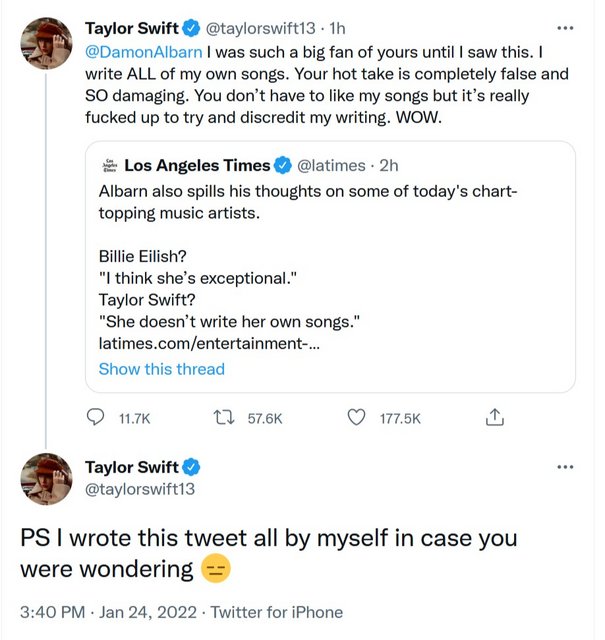Screen dimensions: 605x640
Task: Click verified badge next to Los Angeles Times
Action: click(284, 165)
